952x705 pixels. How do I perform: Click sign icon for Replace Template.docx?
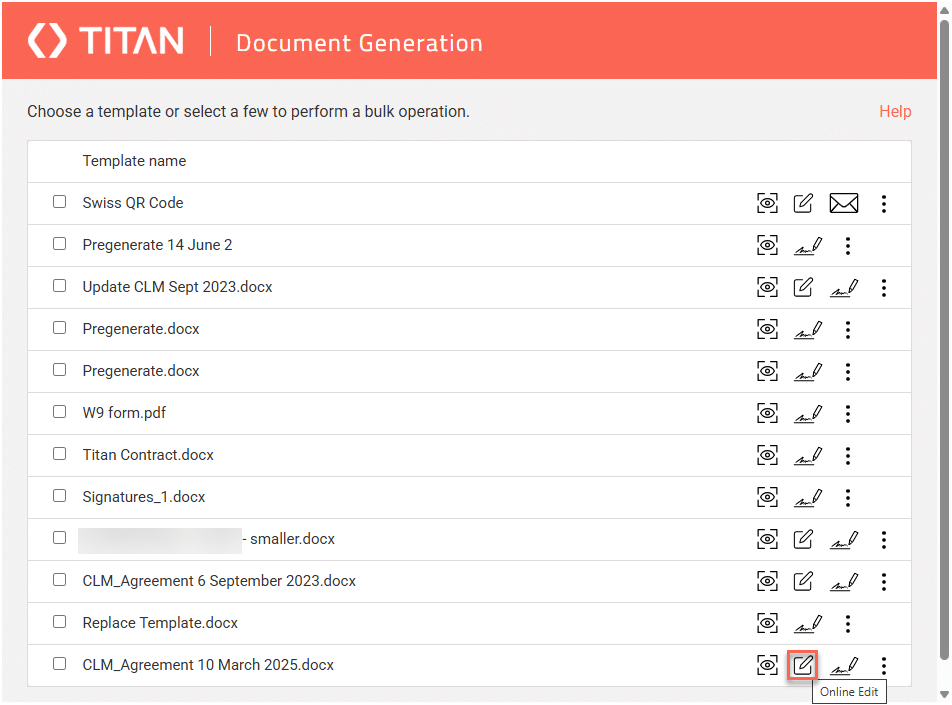pos(807,624)
